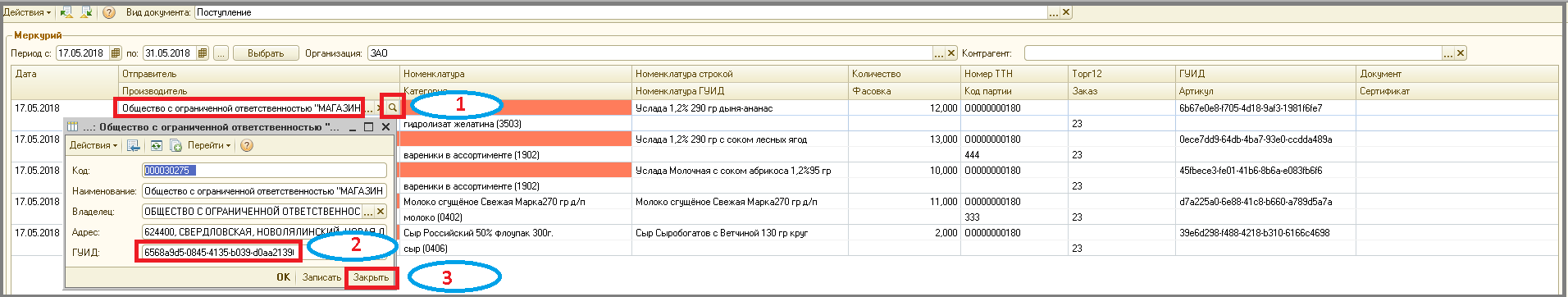The height and width of the screenshot is (297, 1568).
Task: Click the help icon in dialog toolbar
Action: [246, 145]
